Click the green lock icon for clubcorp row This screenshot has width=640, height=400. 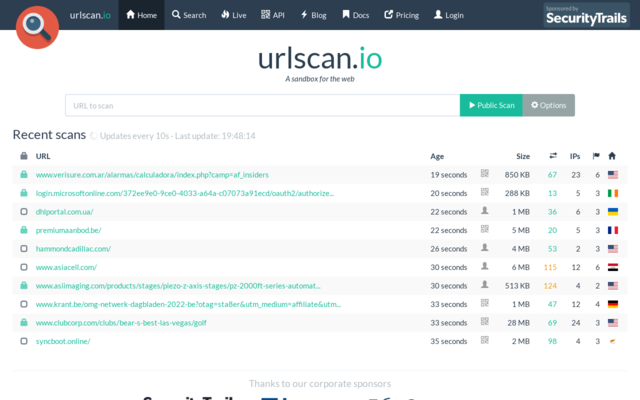[x=24, y=322]
